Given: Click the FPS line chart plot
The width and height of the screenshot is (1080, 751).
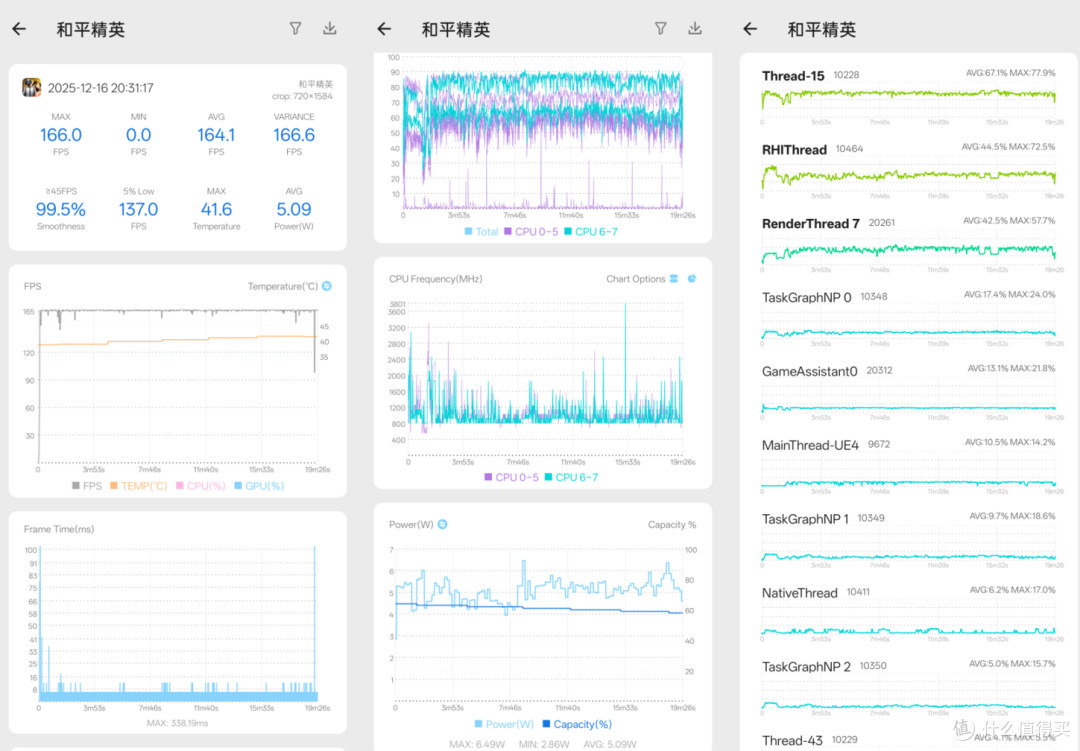Looking at the screenshot, I should pyautogui.click(x=178, y=387).
